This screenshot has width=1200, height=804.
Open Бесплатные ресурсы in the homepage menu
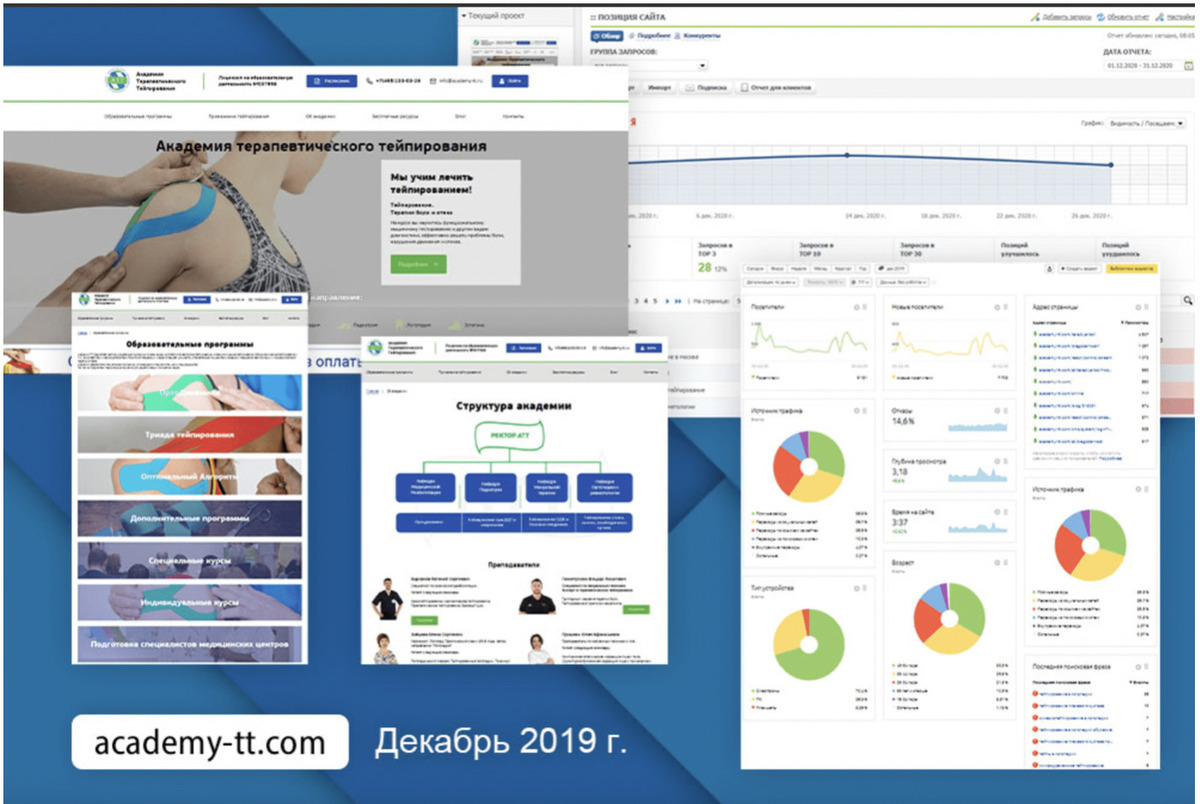(394, 117)
